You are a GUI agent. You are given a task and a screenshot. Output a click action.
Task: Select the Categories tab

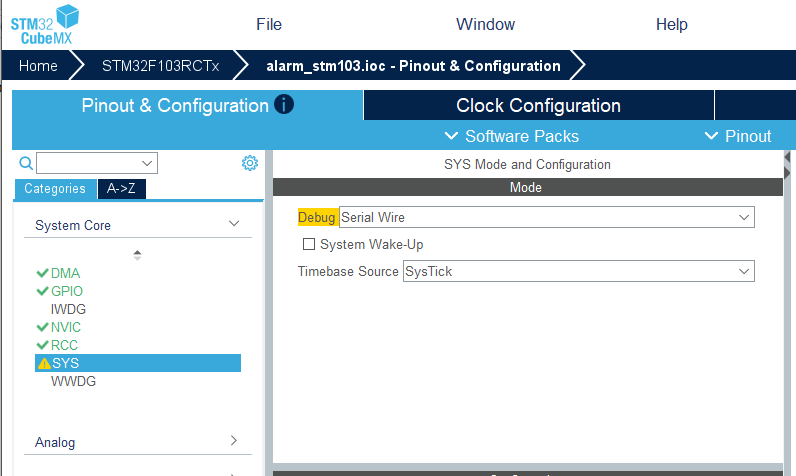pyautogui.click(x=55, y=189)
